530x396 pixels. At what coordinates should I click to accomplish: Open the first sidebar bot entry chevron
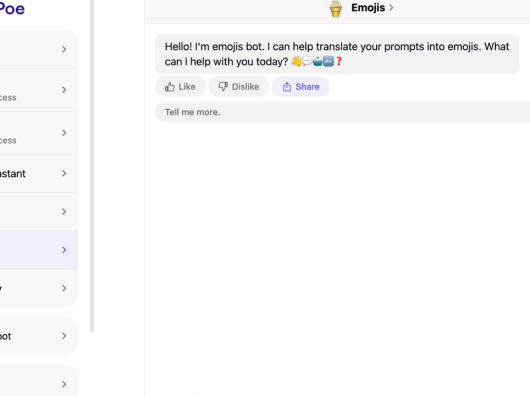coord(64,50)
